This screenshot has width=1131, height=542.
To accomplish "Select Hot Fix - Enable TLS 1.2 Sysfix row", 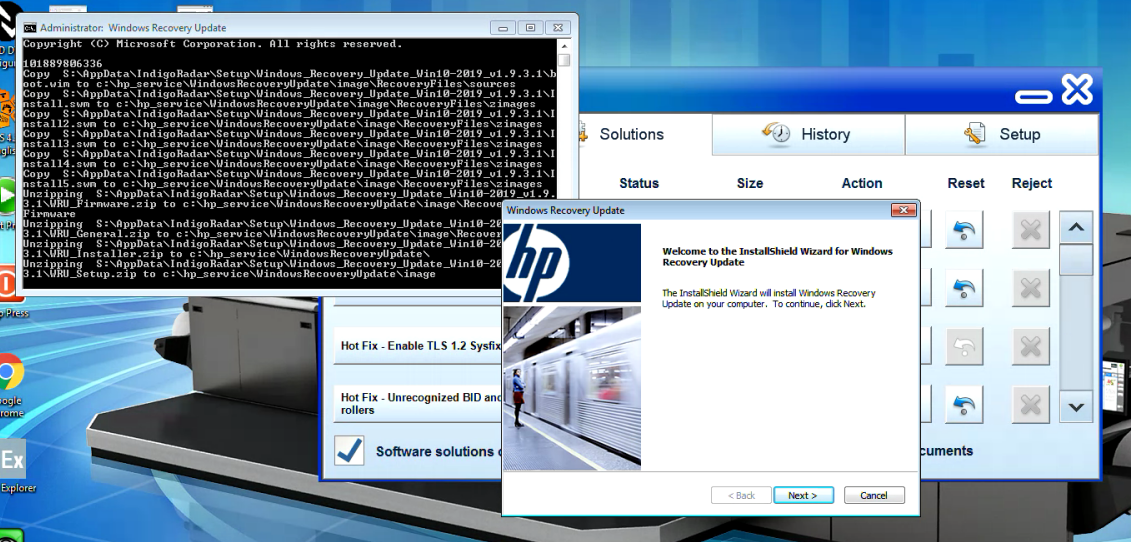I will click(x=420, y=344).
